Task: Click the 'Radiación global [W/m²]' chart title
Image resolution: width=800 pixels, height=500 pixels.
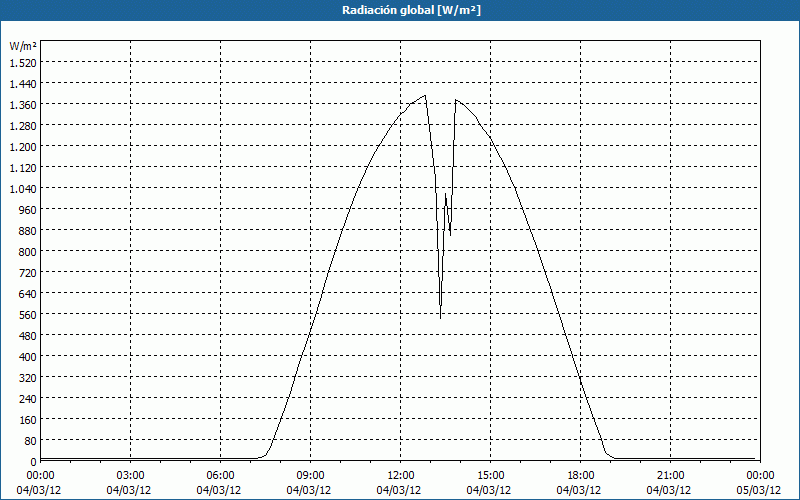Action: (x=411, y=10)
